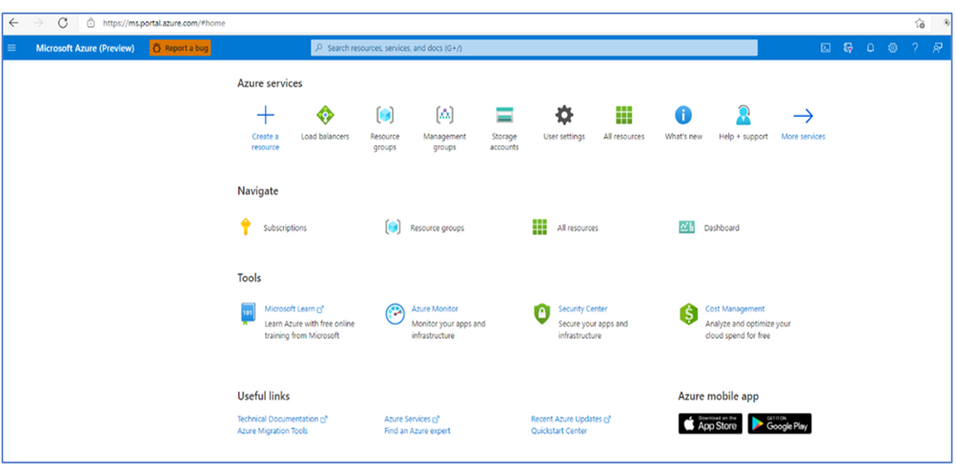Open the Find an Azure expert link
This screenshot has height=465, width=956.
[x=417, y=431]
